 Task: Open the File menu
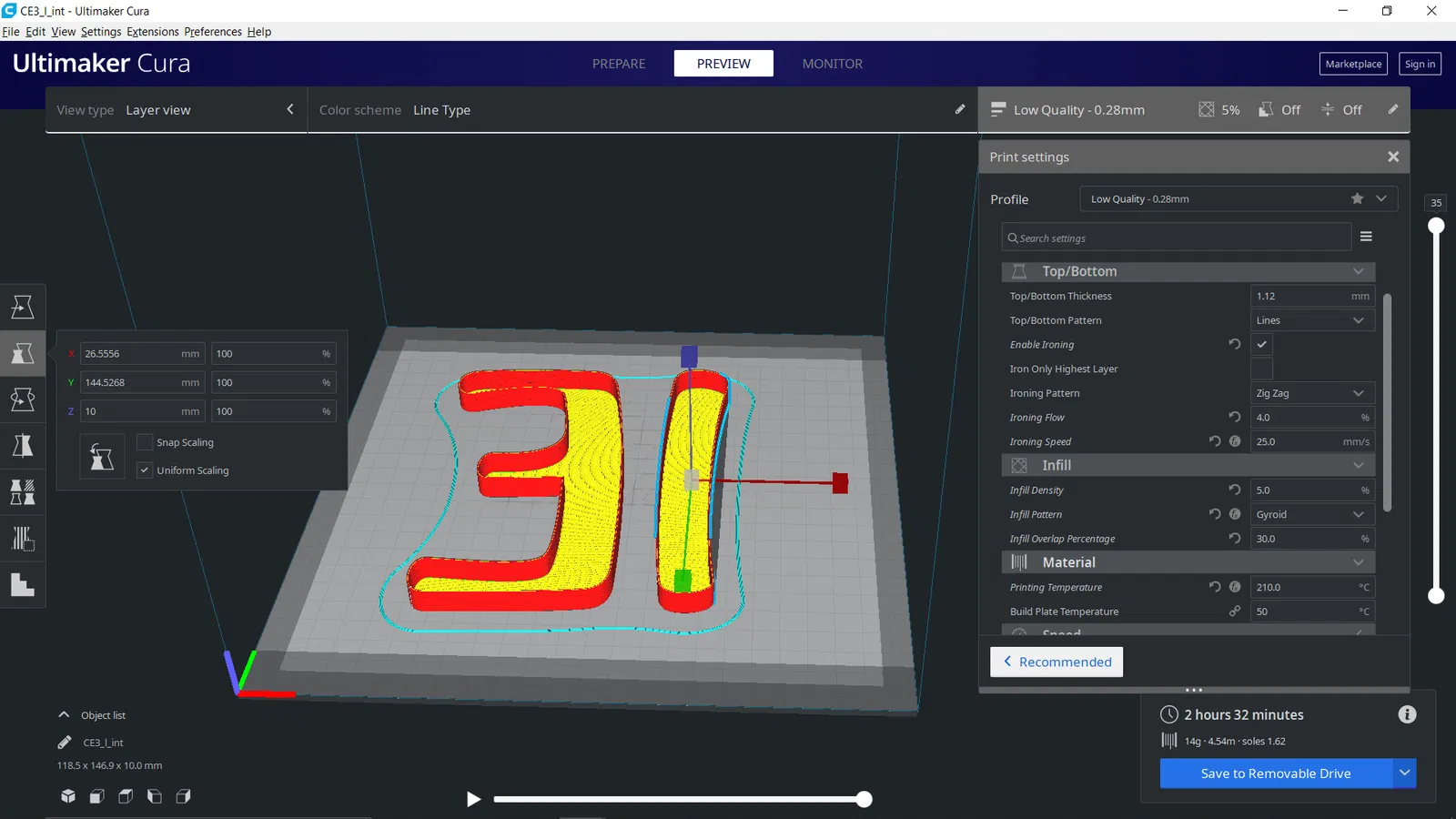click(11, 31)
